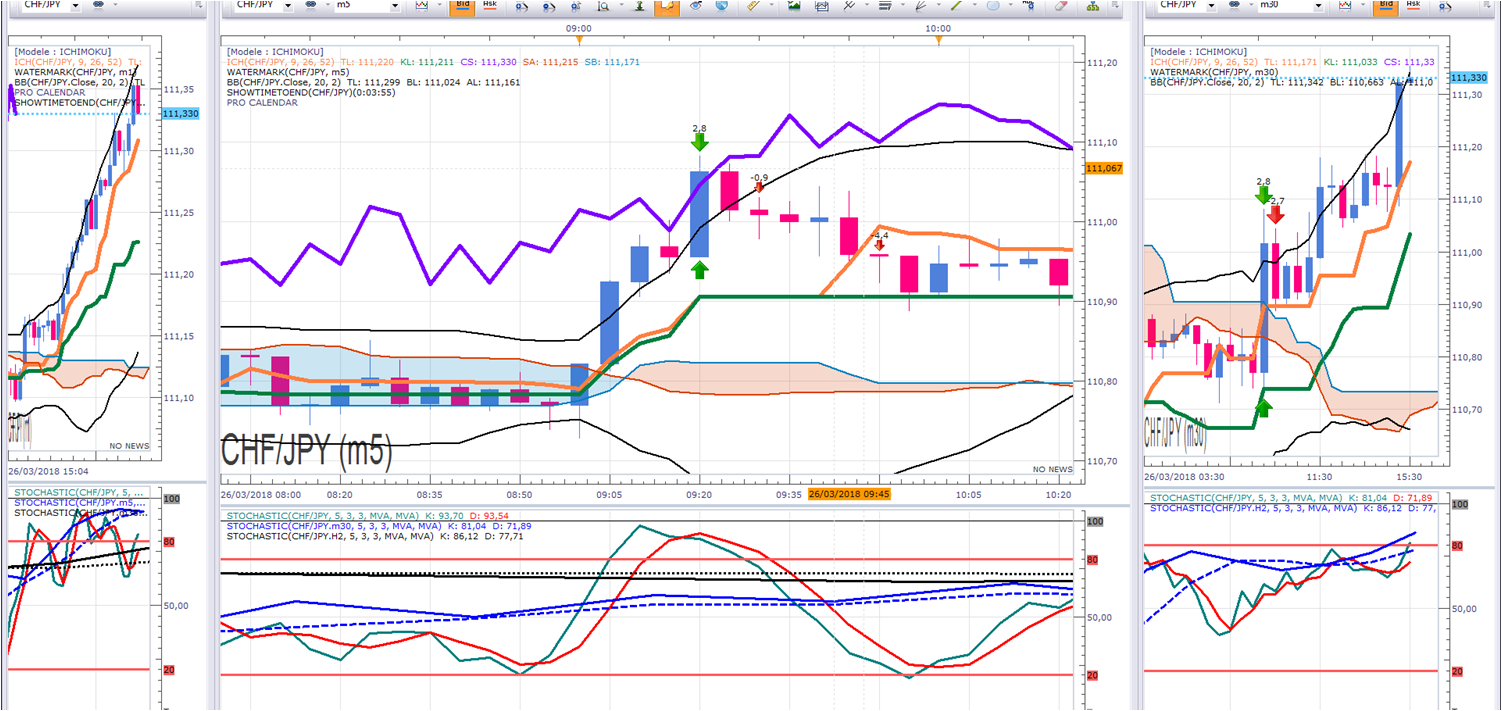Toggle the Bid button on the m30 chart
This screenshot has width=1502, height=711.
(1386, 6)
